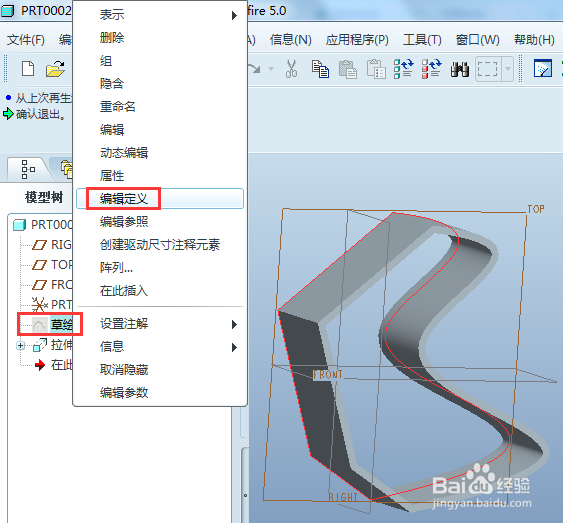Switch to the Folder browser tab
563x523 pixels.
66,169
